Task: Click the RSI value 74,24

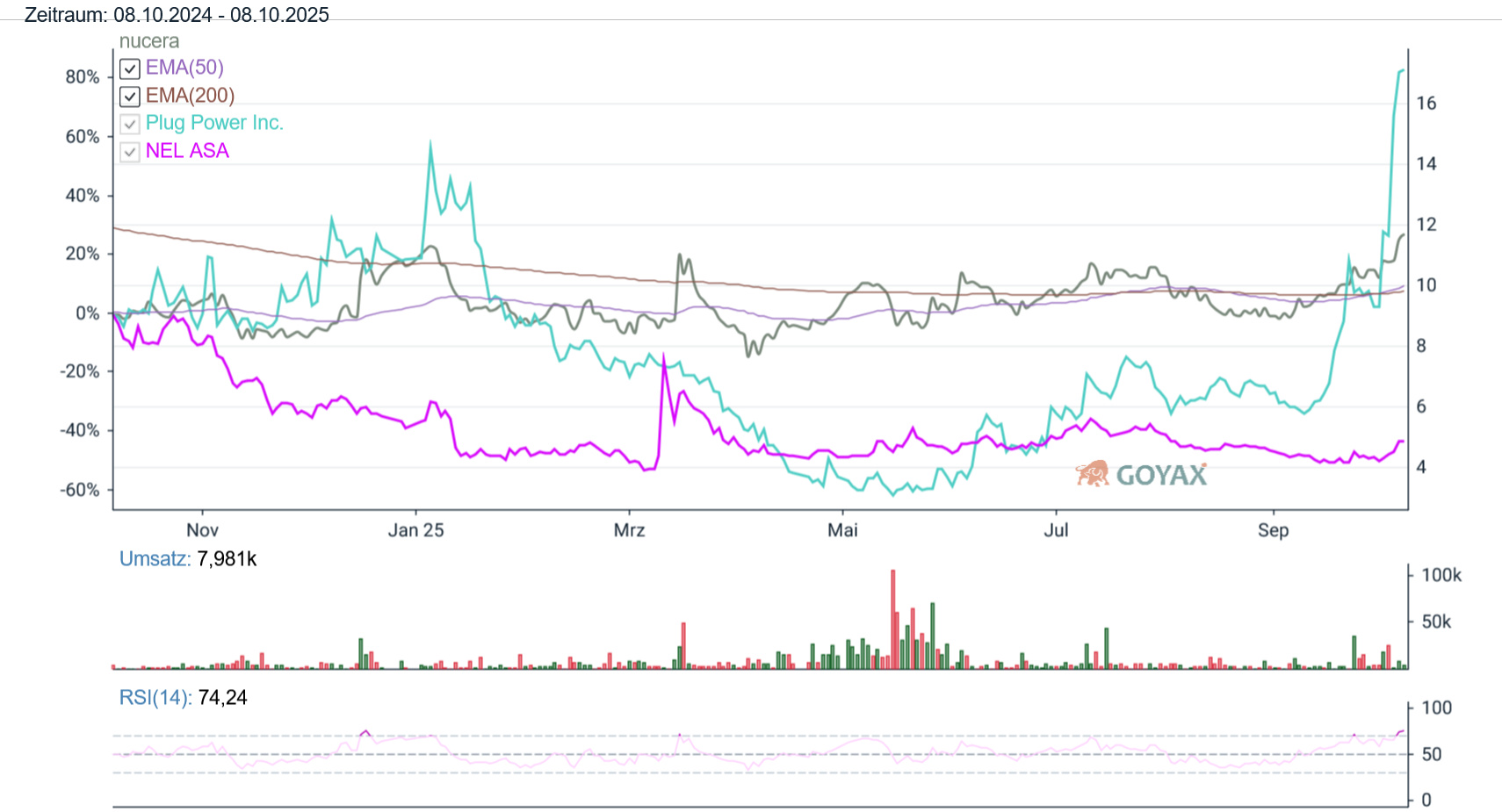Action: [223, 698]
